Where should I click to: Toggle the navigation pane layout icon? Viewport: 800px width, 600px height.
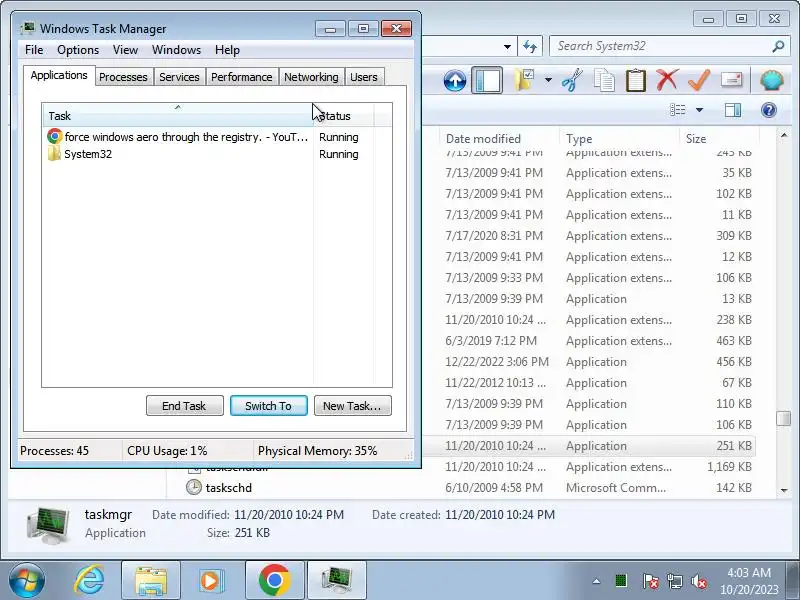click(487, 80)
